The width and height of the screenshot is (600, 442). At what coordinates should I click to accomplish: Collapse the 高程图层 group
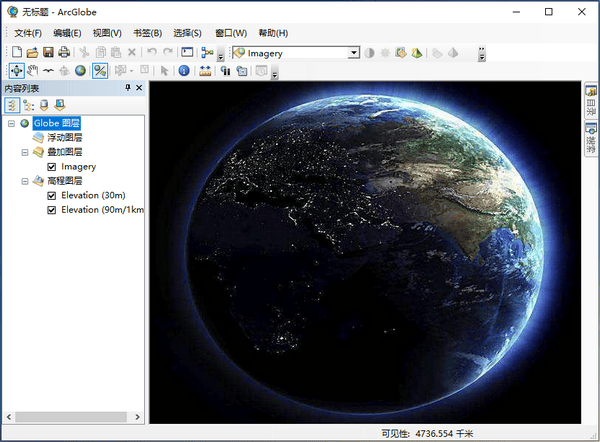[x=25, y=181]
